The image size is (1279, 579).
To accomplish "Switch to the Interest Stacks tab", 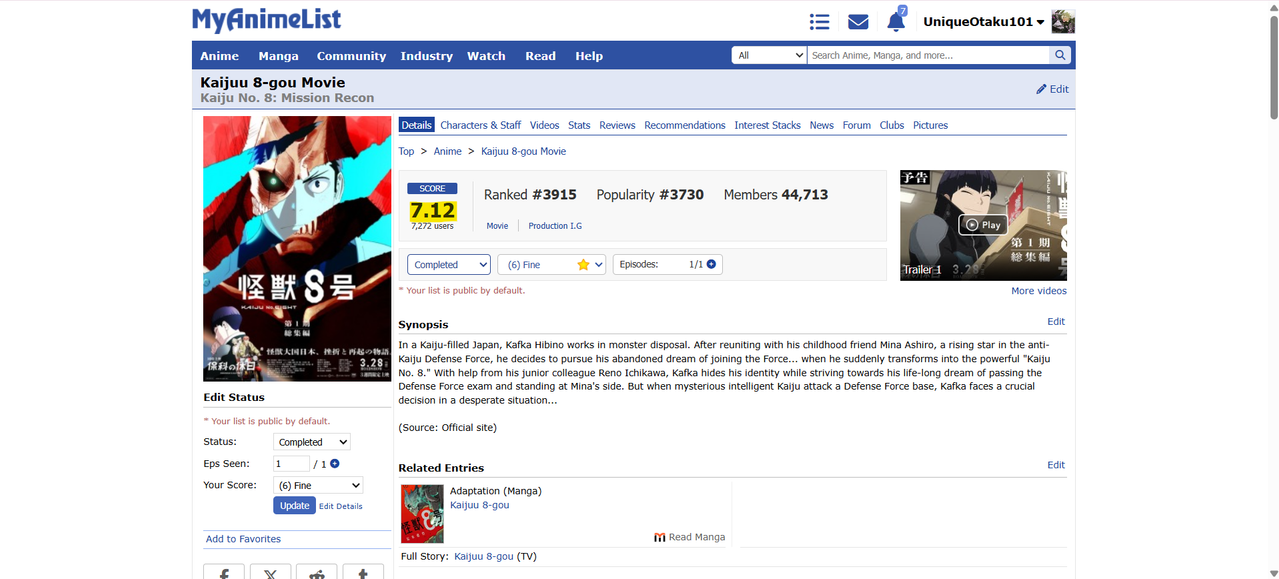I will pos(767,125).
